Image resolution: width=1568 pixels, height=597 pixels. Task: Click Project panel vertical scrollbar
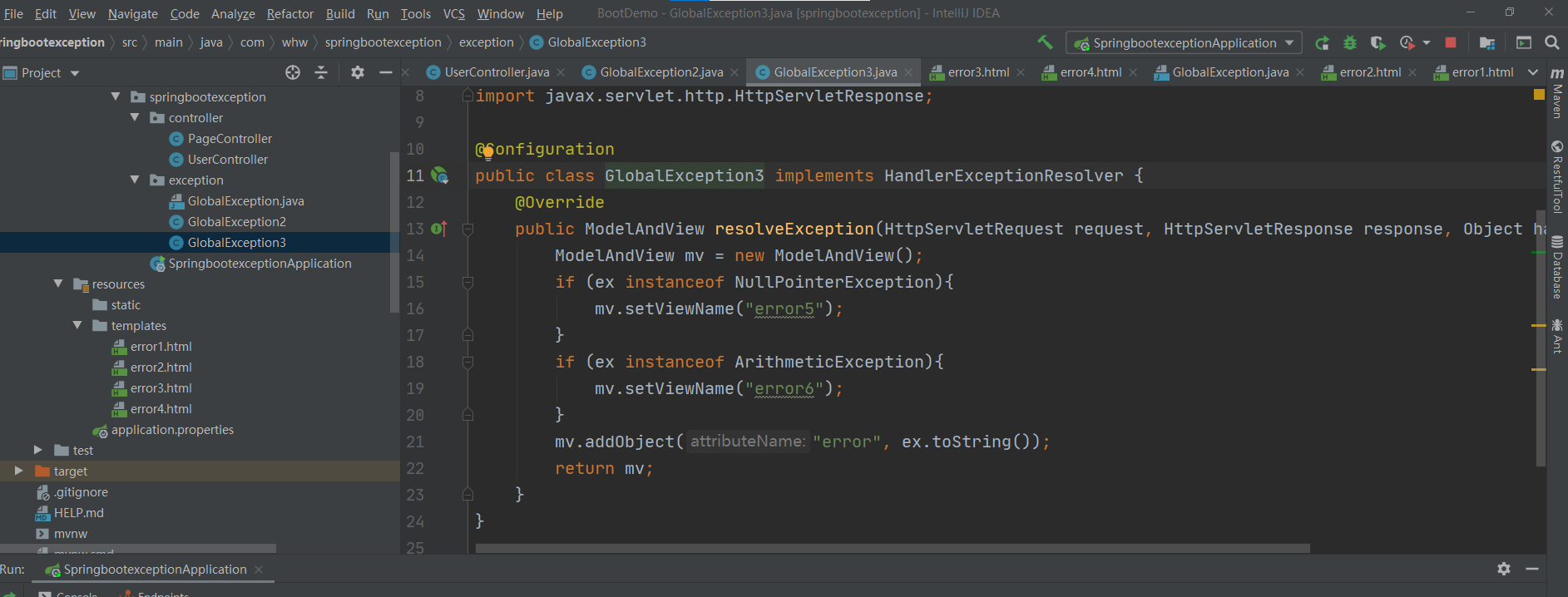pos(394,233)
